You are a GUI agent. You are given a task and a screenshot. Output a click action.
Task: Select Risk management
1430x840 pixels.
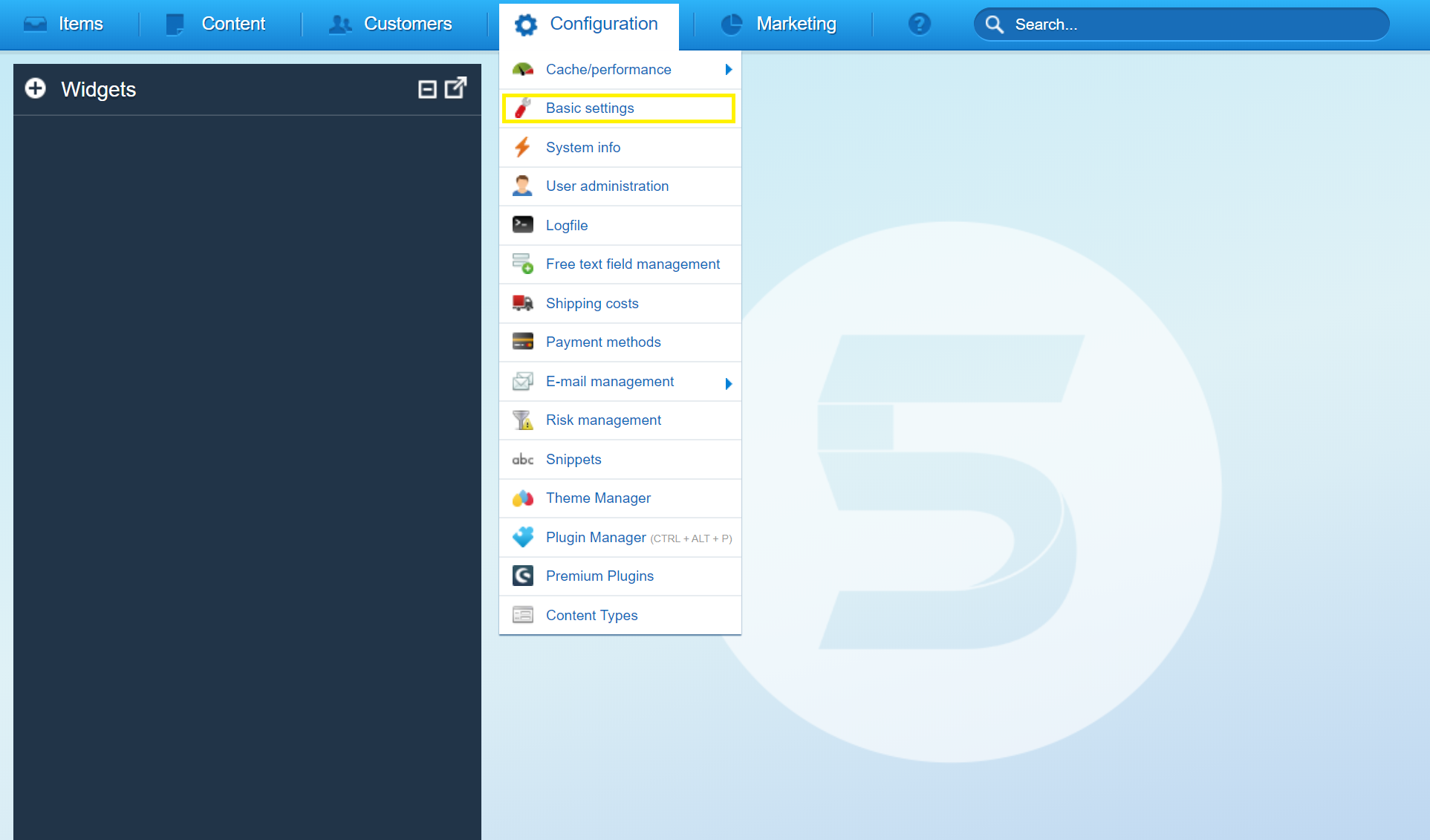620,420
